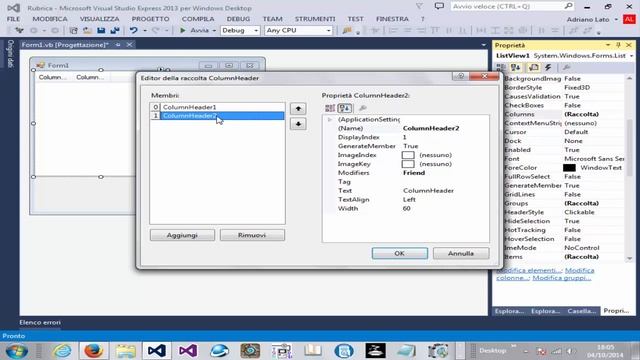Close the Form1.vb designer tab with X
The width and height of the screenshot is (640, 360).
(x=129, y=44)
